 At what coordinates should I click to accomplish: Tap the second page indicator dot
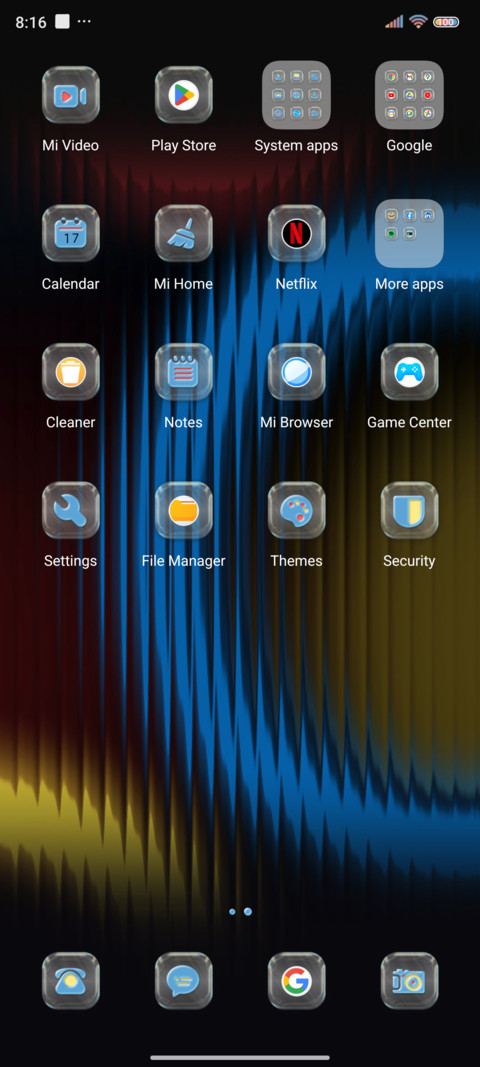[248, 911]
